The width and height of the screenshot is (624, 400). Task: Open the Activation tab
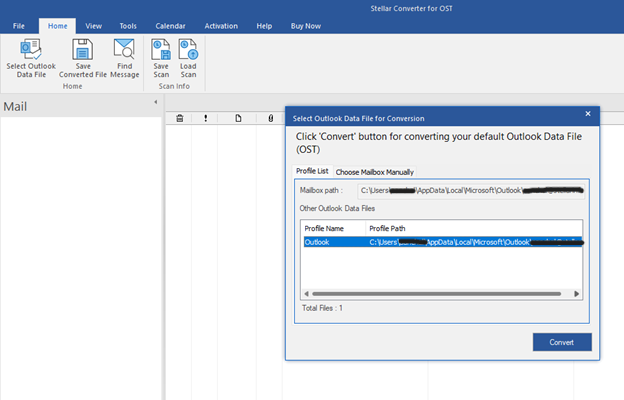click(x=221, y=24)
